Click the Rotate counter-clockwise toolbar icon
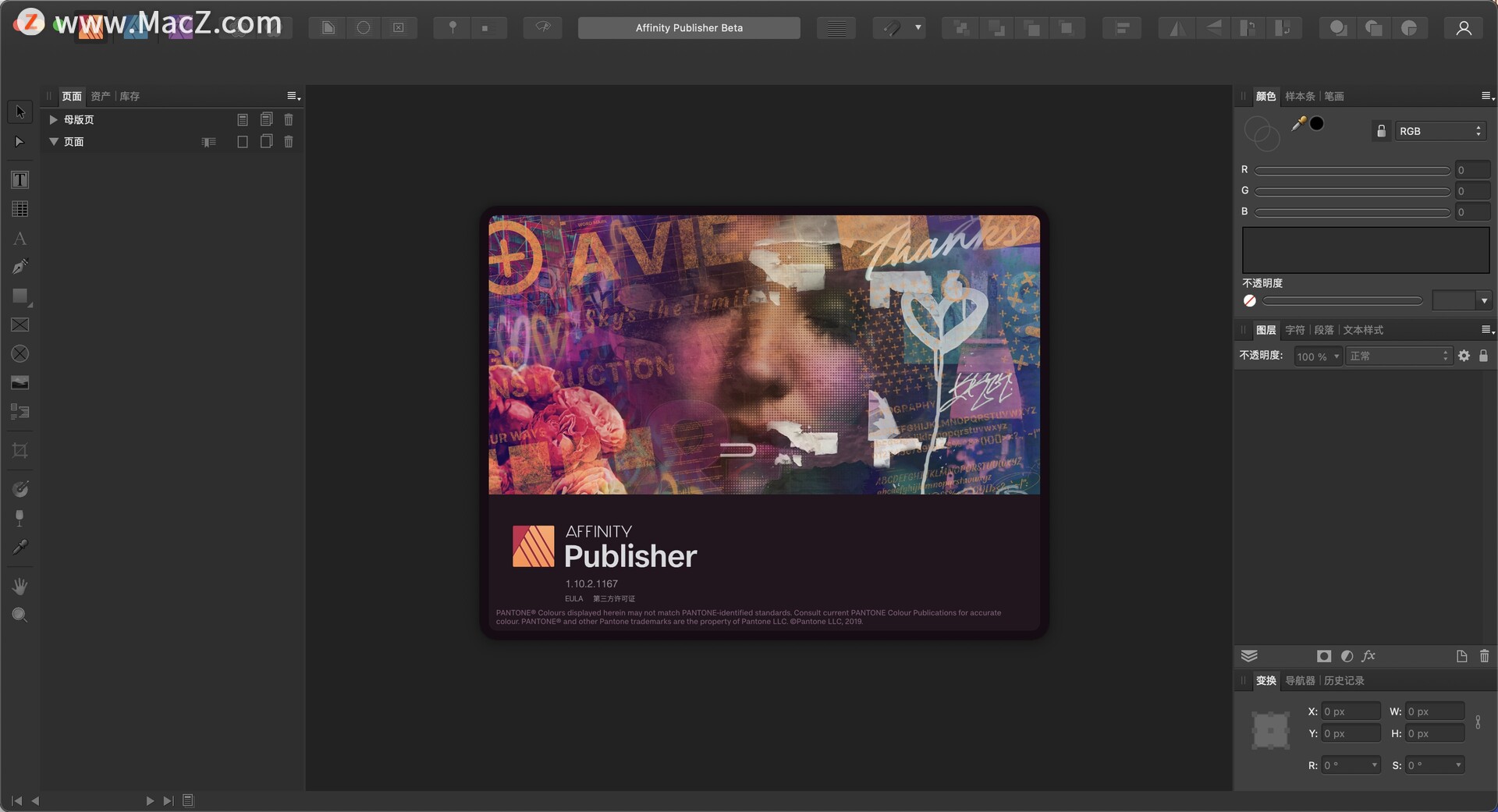Image resolution: width=1498 pixels, height=812 pixels. point(1248,28)
